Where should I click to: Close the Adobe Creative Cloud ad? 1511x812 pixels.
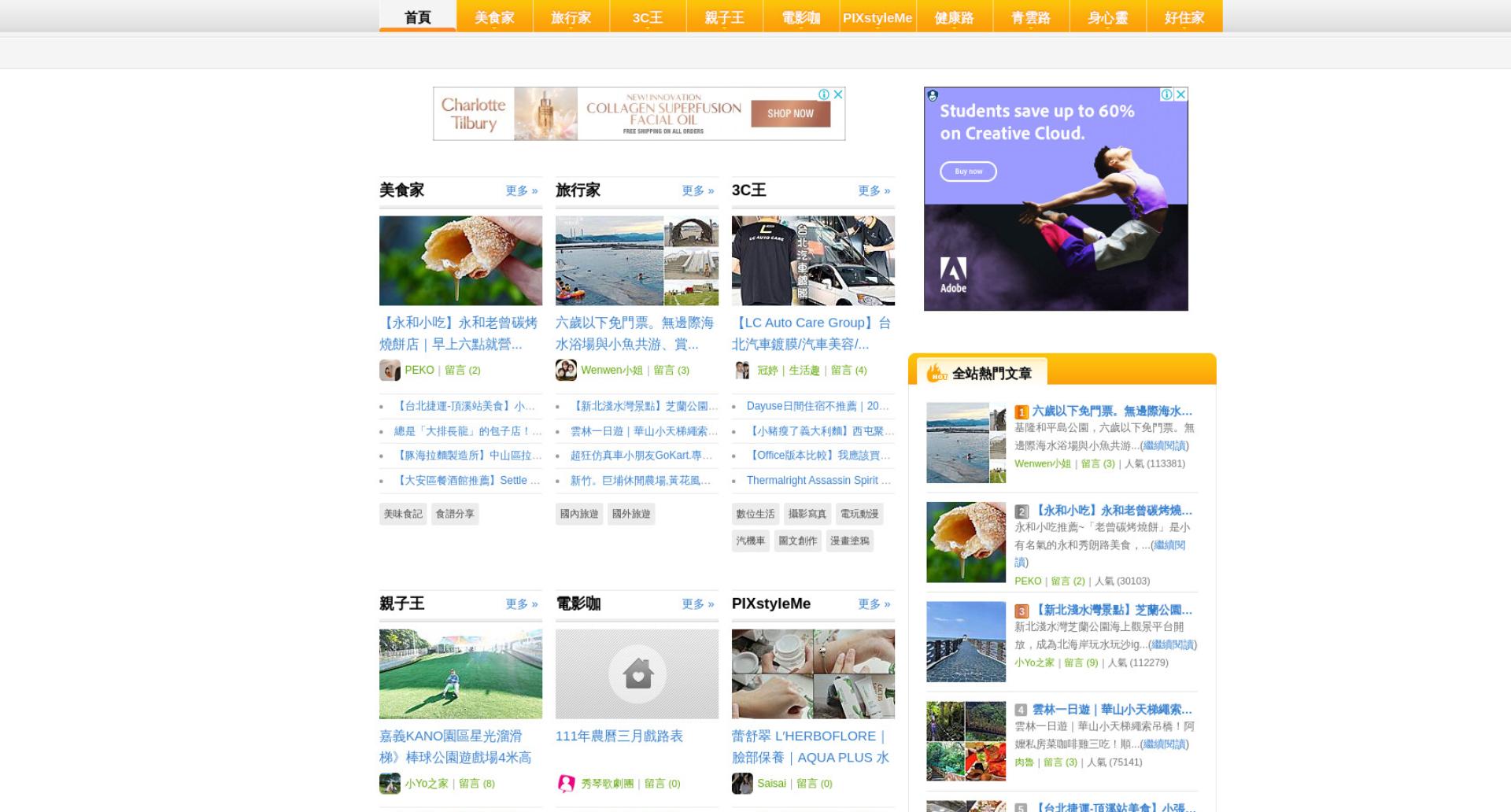coord(1180,94)
